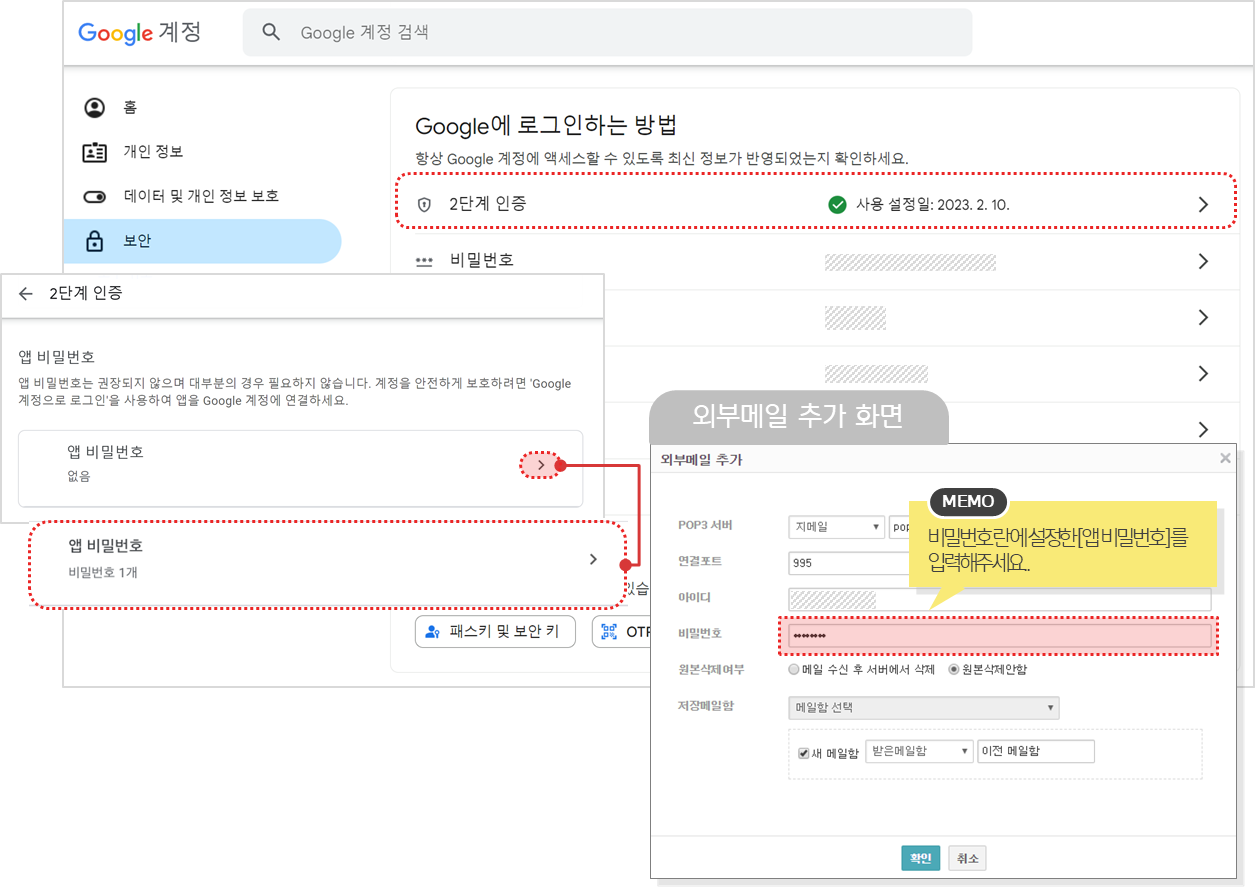Select the 원본삭제안함 radio option
The image size is (1255, 887).
point(954,669)
